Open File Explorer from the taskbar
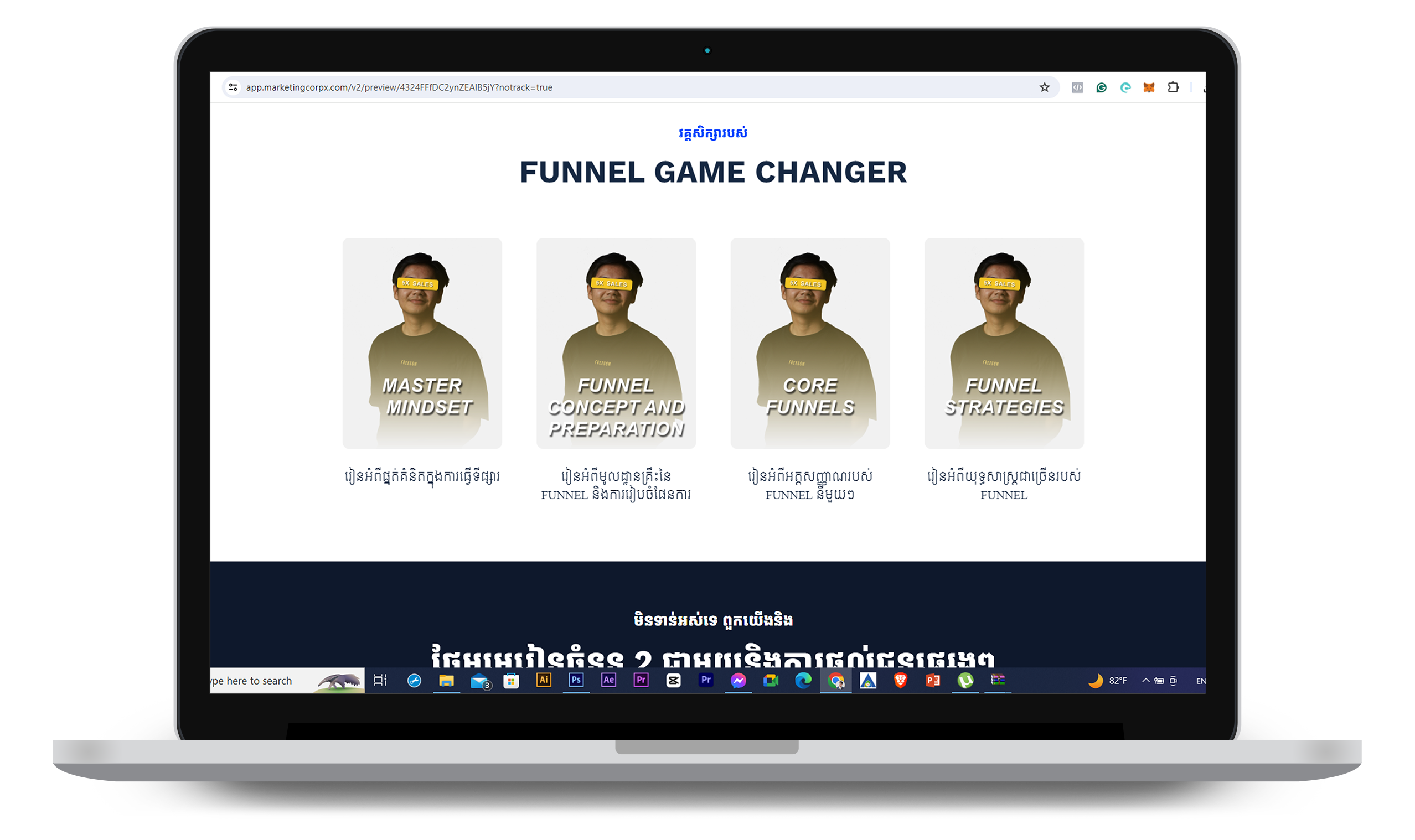The height and width of the screenshot is (840, 1415). pyautogui.click(x=446, y=681)
